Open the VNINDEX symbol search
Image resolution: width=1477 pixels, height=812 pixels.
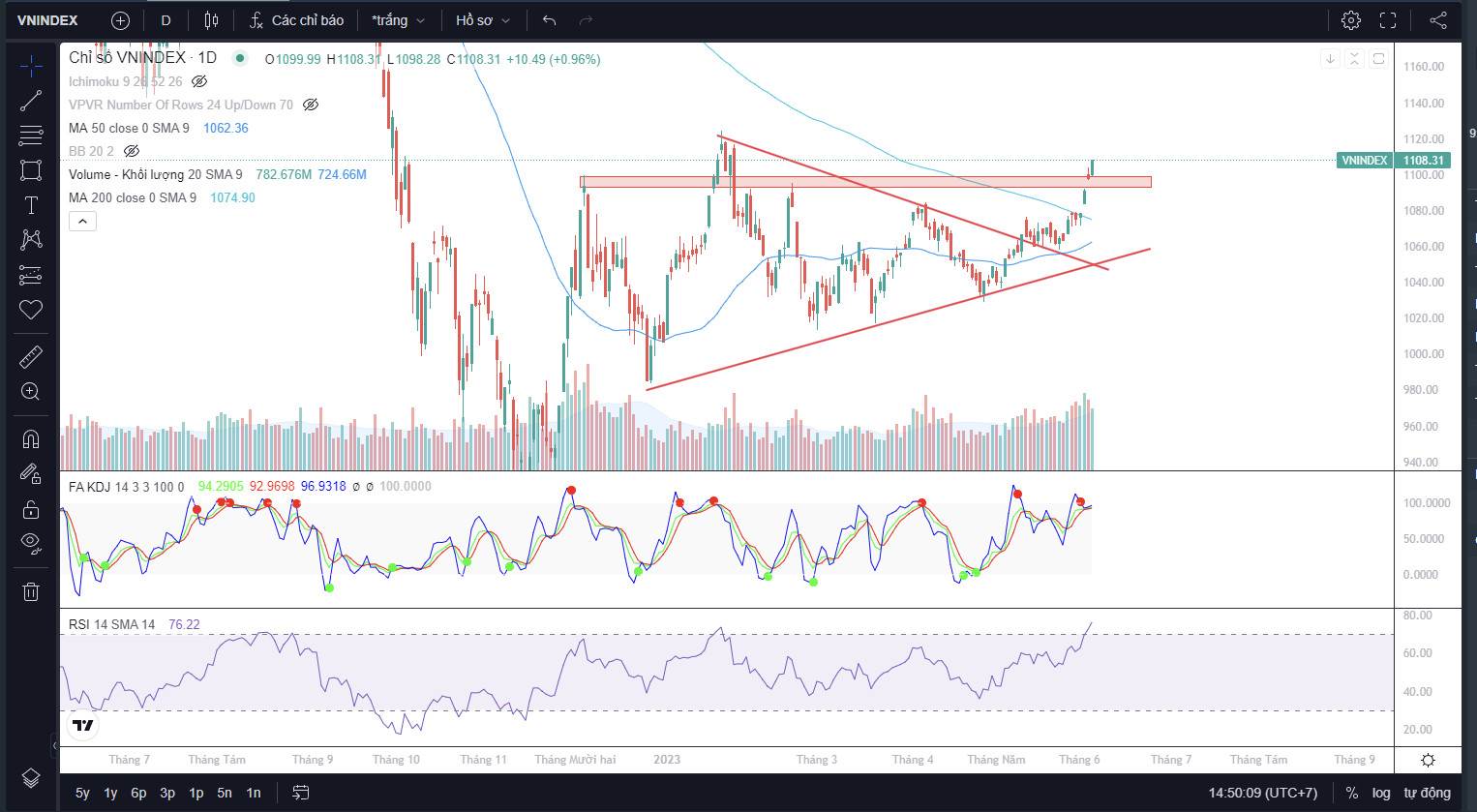click(x=48, y=20)
